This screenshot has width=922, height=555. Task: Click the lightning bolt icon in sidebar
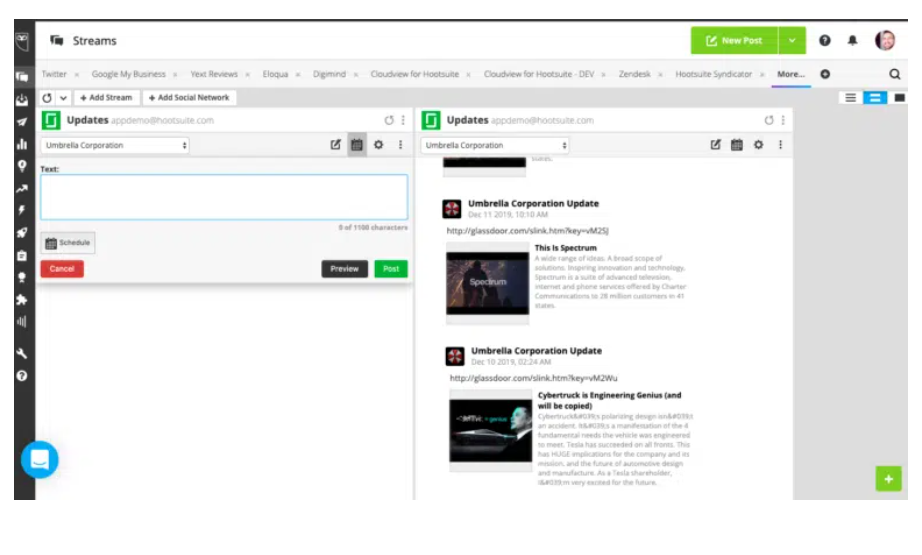click(x=22, y=210)
